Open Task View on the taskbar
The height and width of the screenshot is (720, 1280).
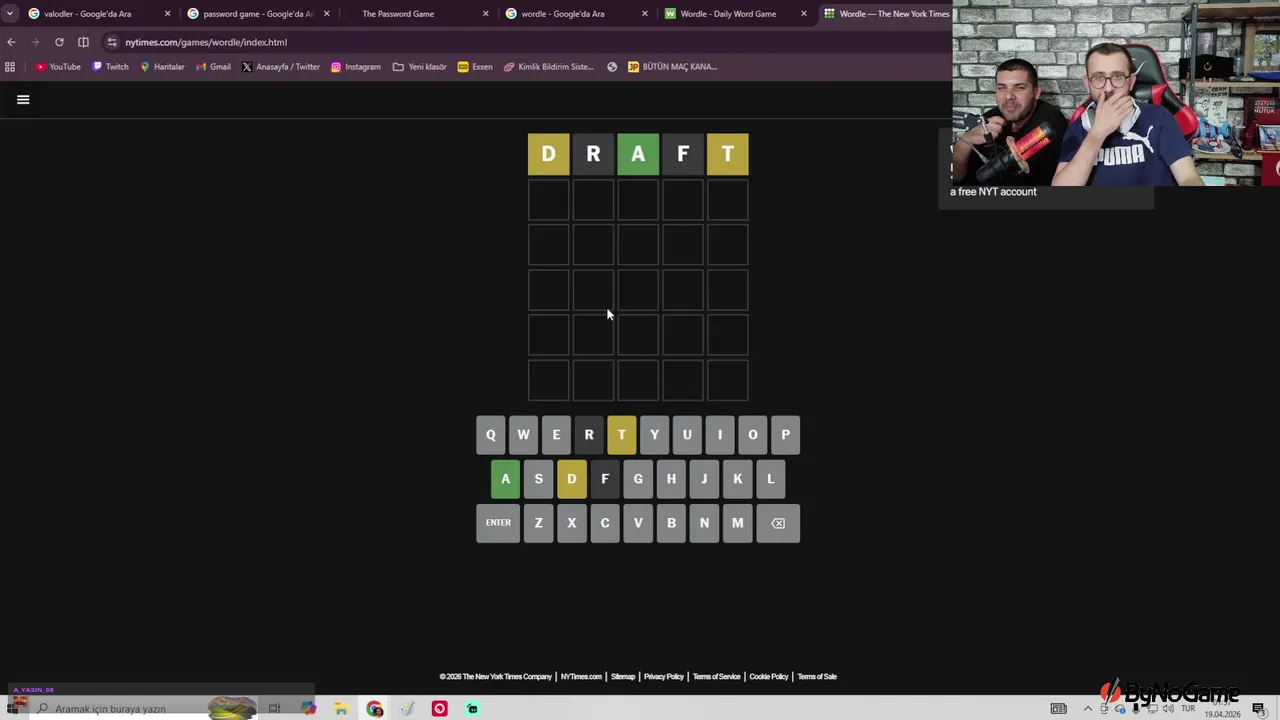(x=274, y=709)
